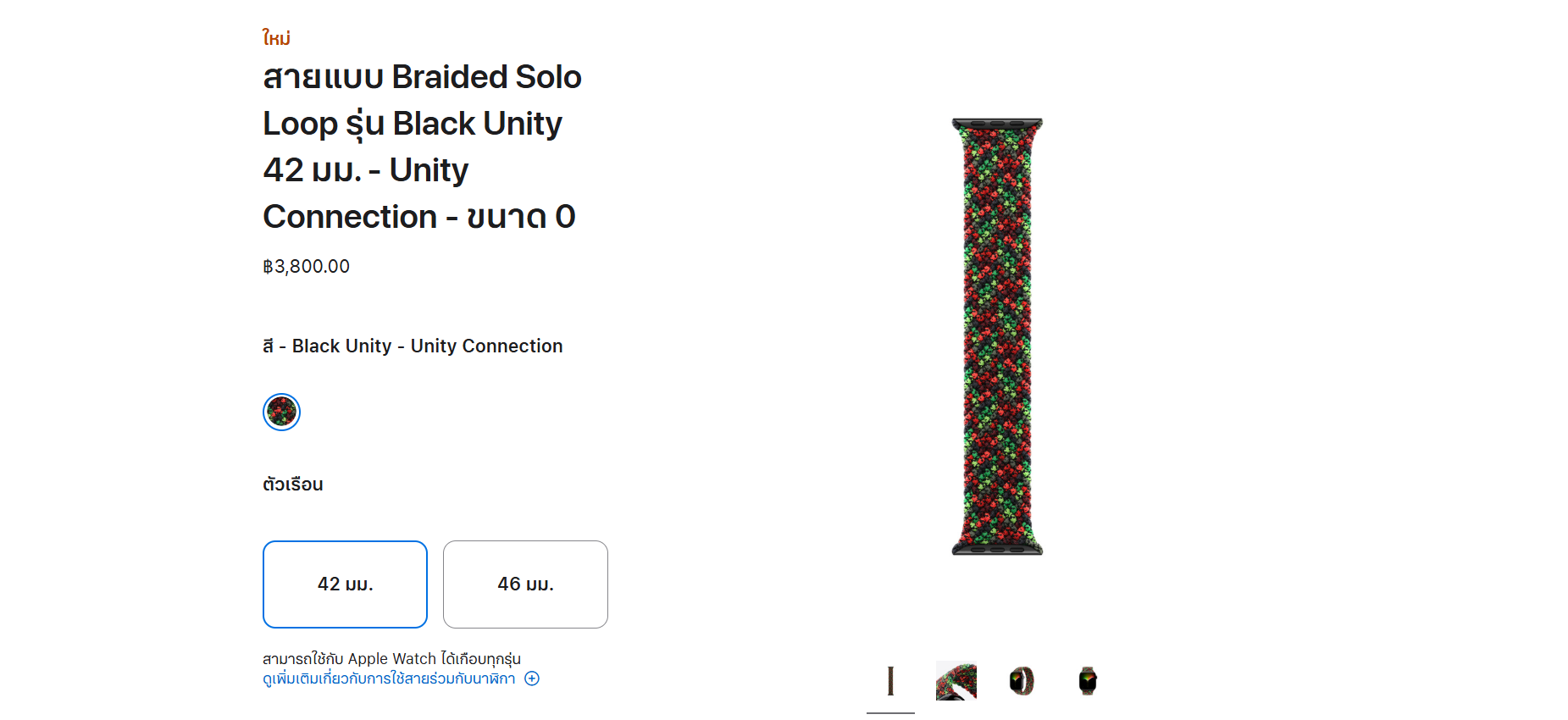Screen dimensions: 1568x720
Task: Click the top connector of the band image
Action: [x=997, y=124]
